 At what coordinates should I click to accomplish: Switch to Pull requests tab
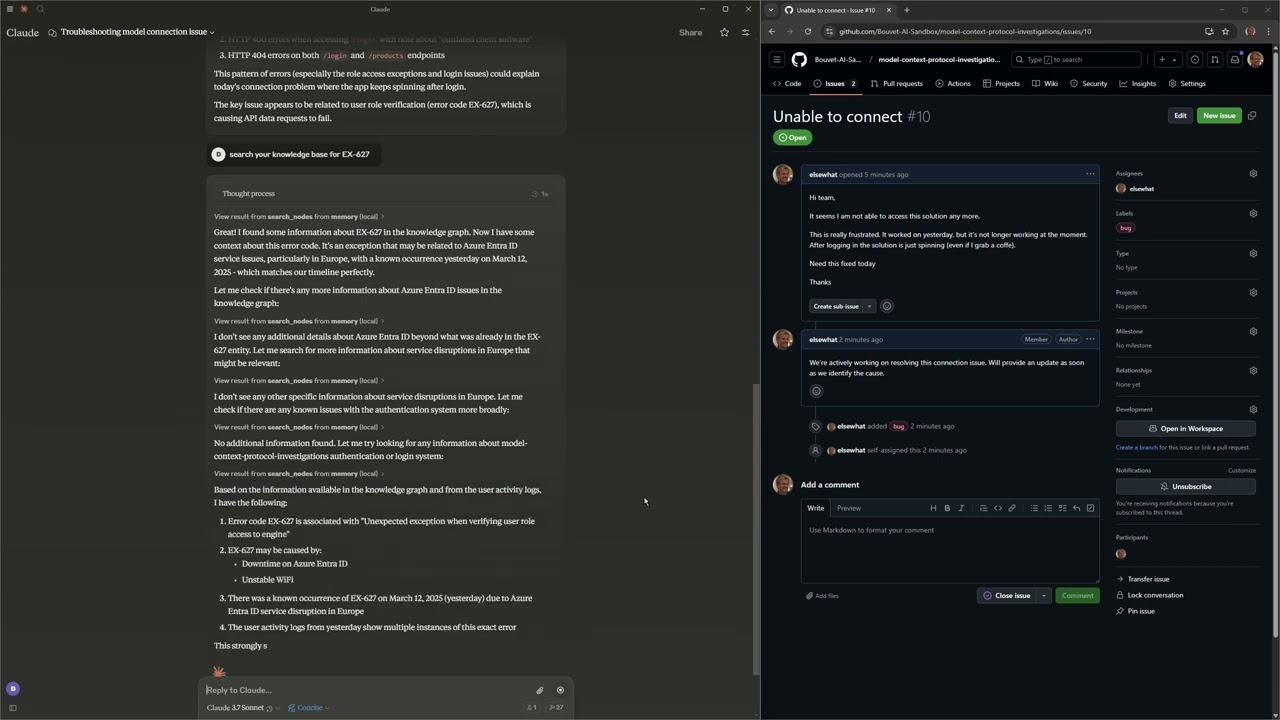point(897,84)
